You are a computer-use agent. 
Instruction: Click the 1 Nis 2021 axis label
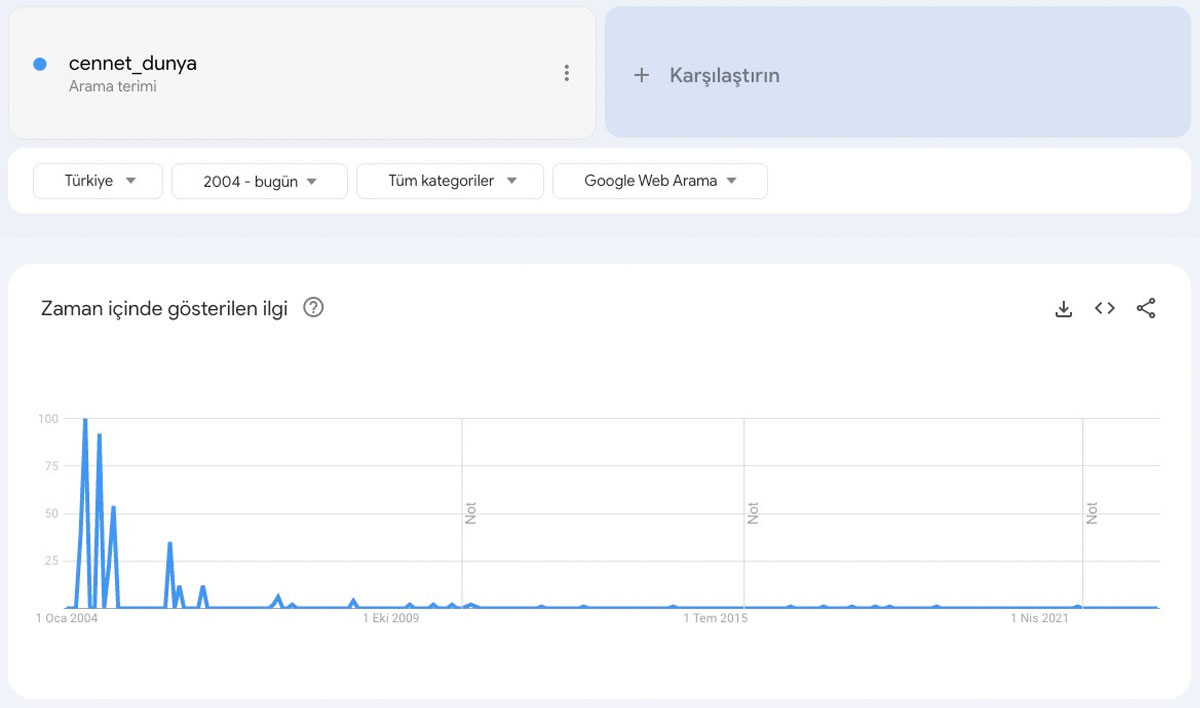pos(1039,618)
